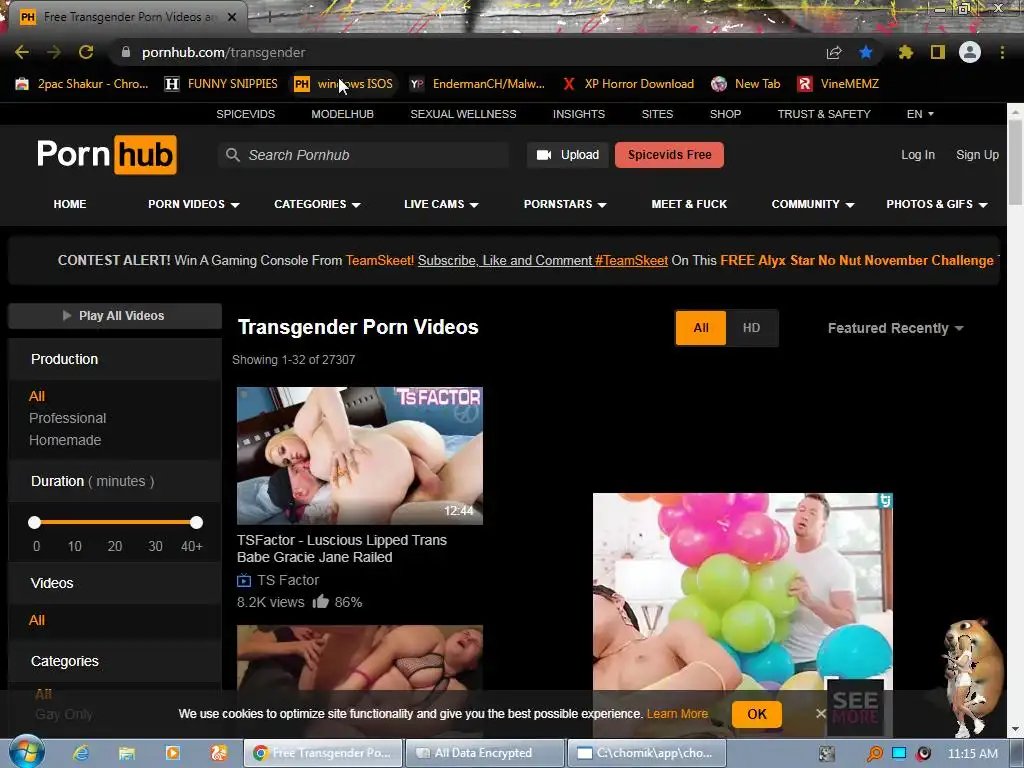
Task: Open the file explorer taskbar icon
Action: pyautogui.click(x=127, y=753)
